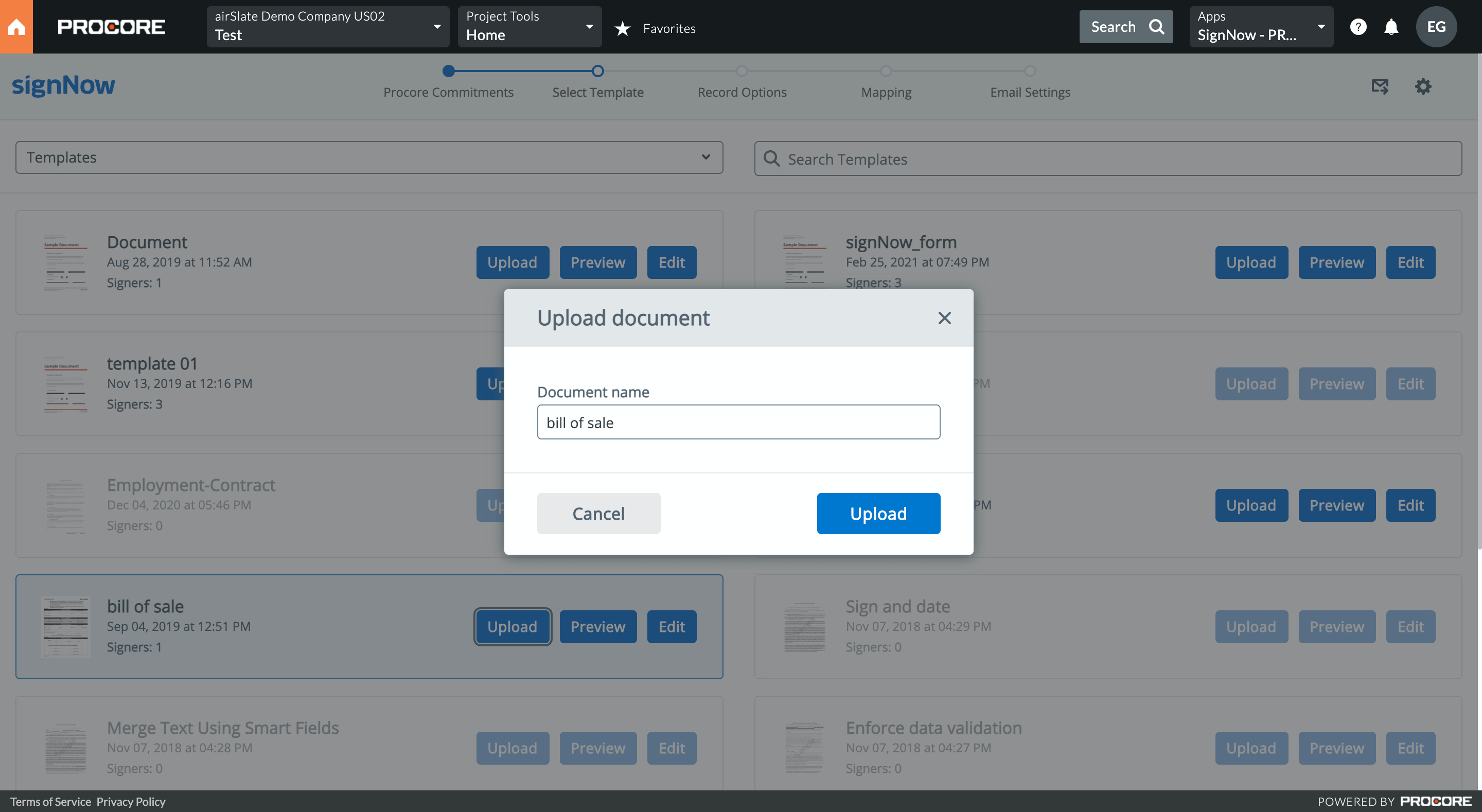
Task: Open Terms of Service link
Action: [50, 801]
